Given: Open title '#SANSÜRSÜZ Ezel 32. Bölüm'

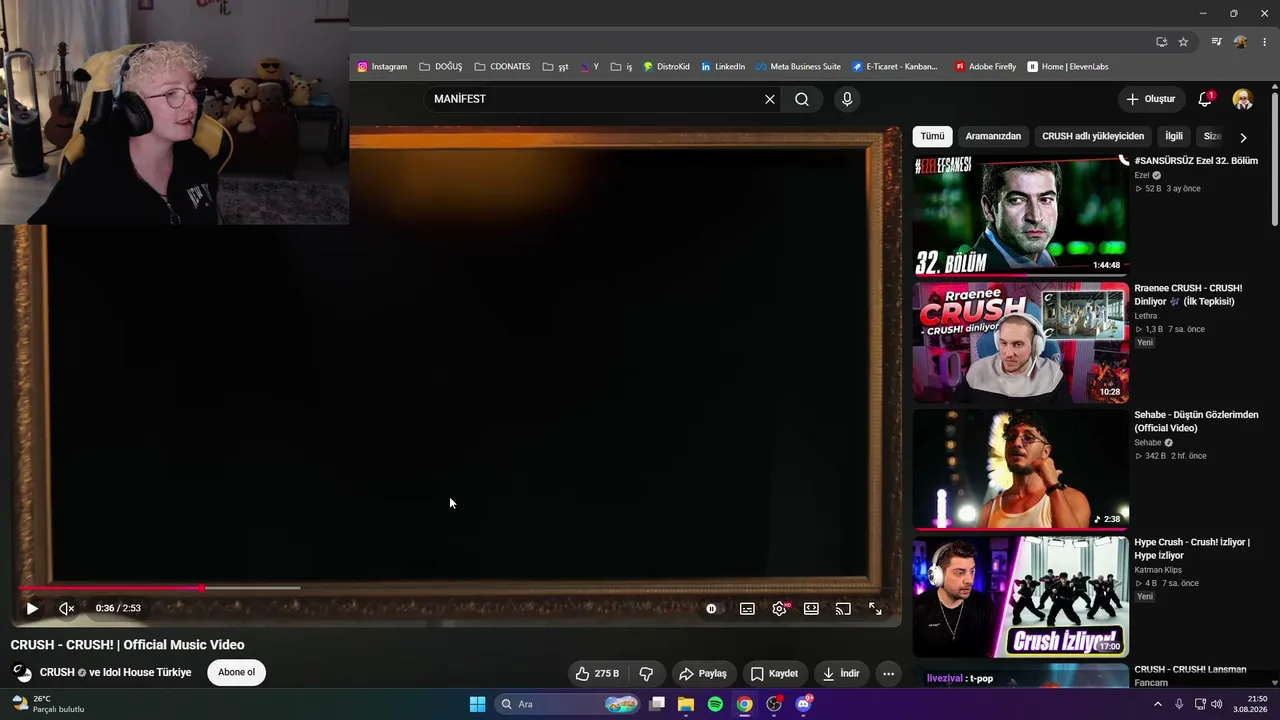Looking at the screenshot, I should (1196, 161).
